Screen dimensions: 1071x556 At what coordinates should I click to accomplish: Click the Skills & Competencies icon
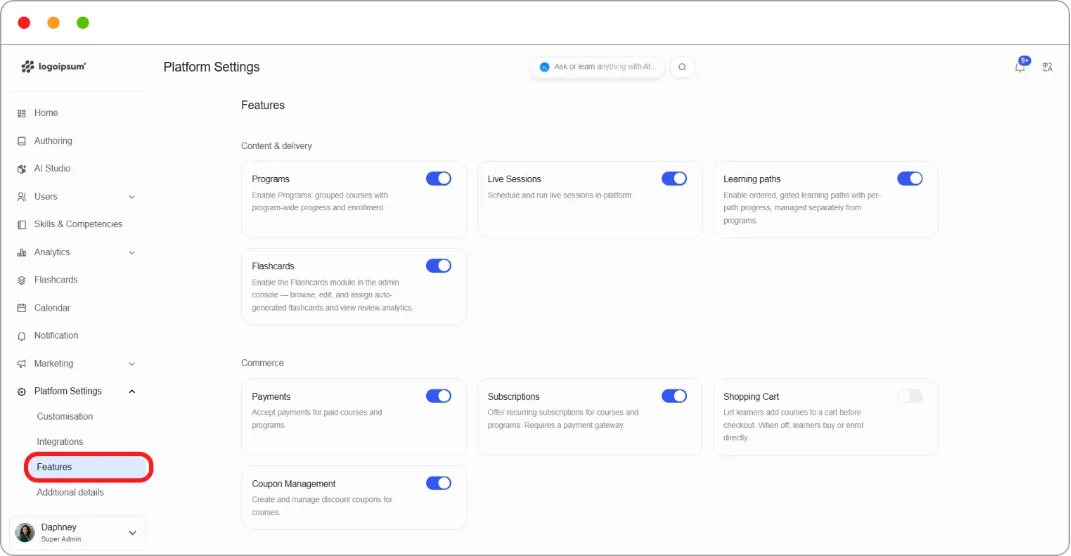click(22, 225)
